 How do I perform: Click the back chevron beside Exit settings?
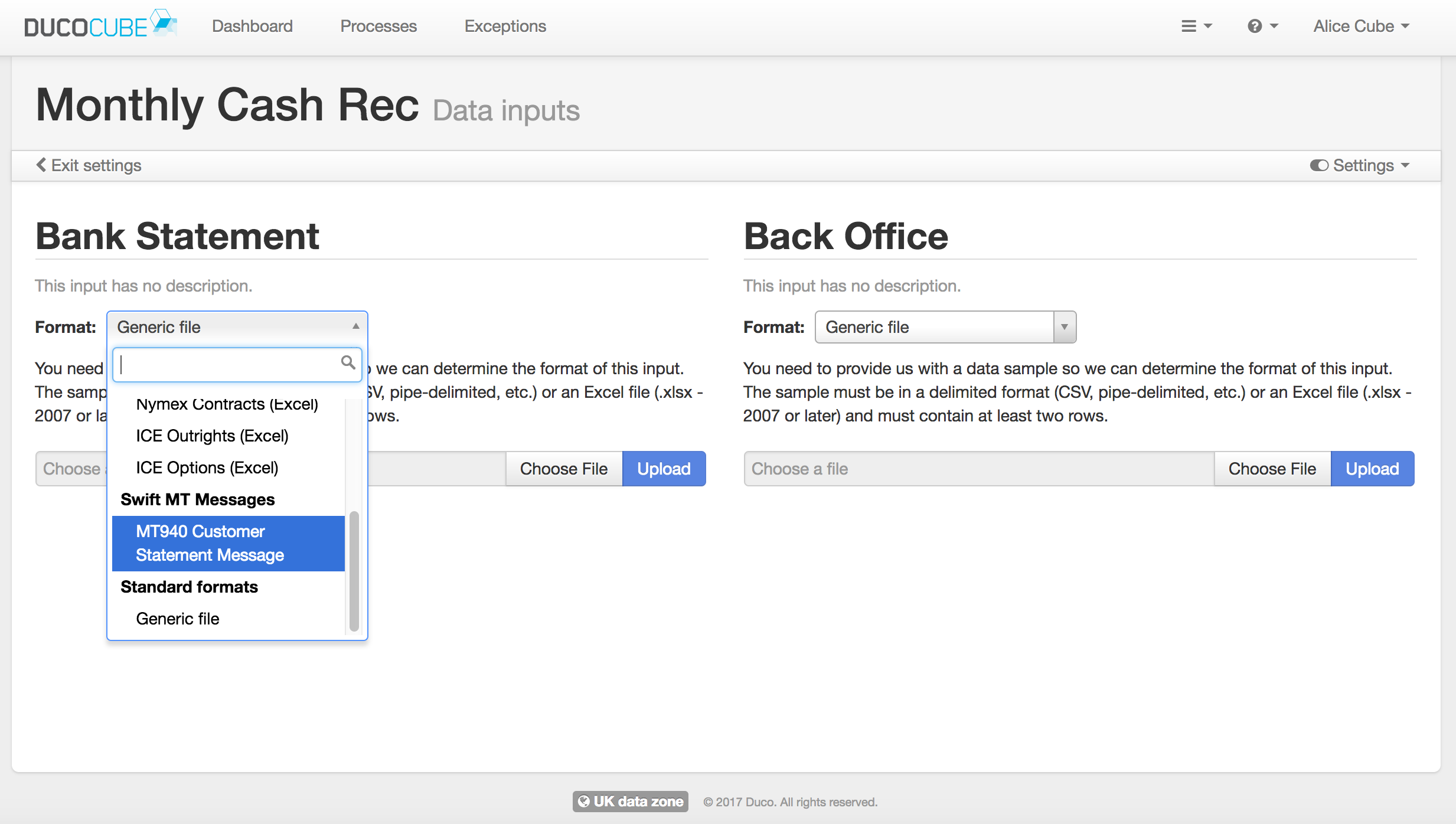click(41, 165)
